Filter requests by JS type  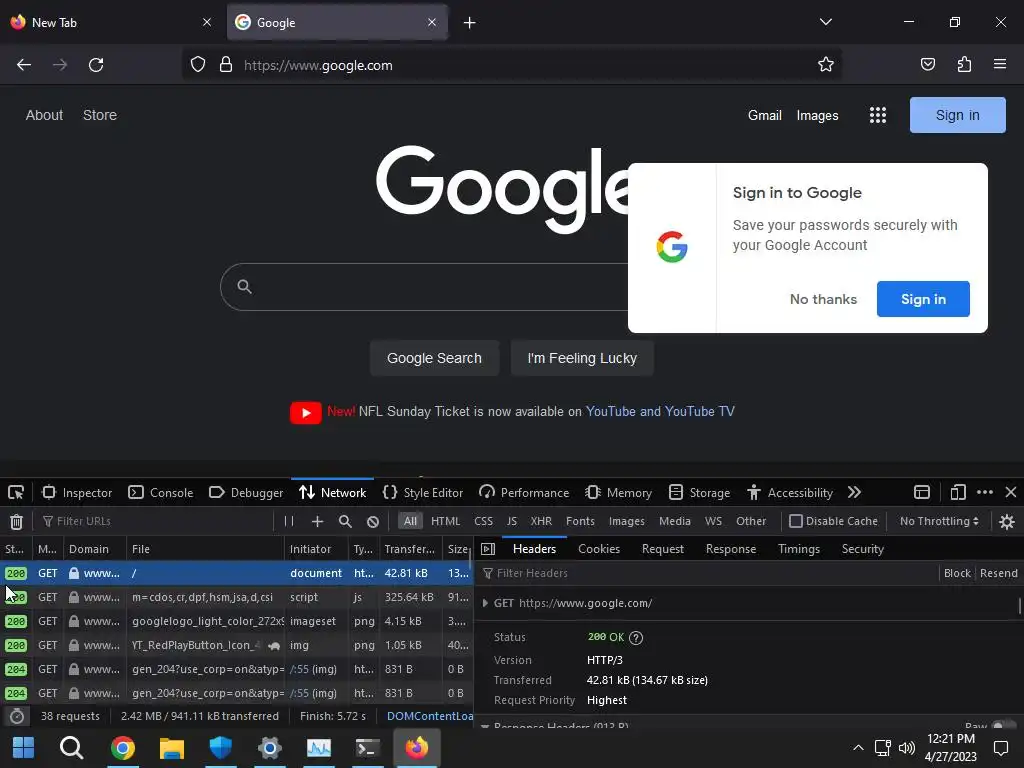(512, 521)
